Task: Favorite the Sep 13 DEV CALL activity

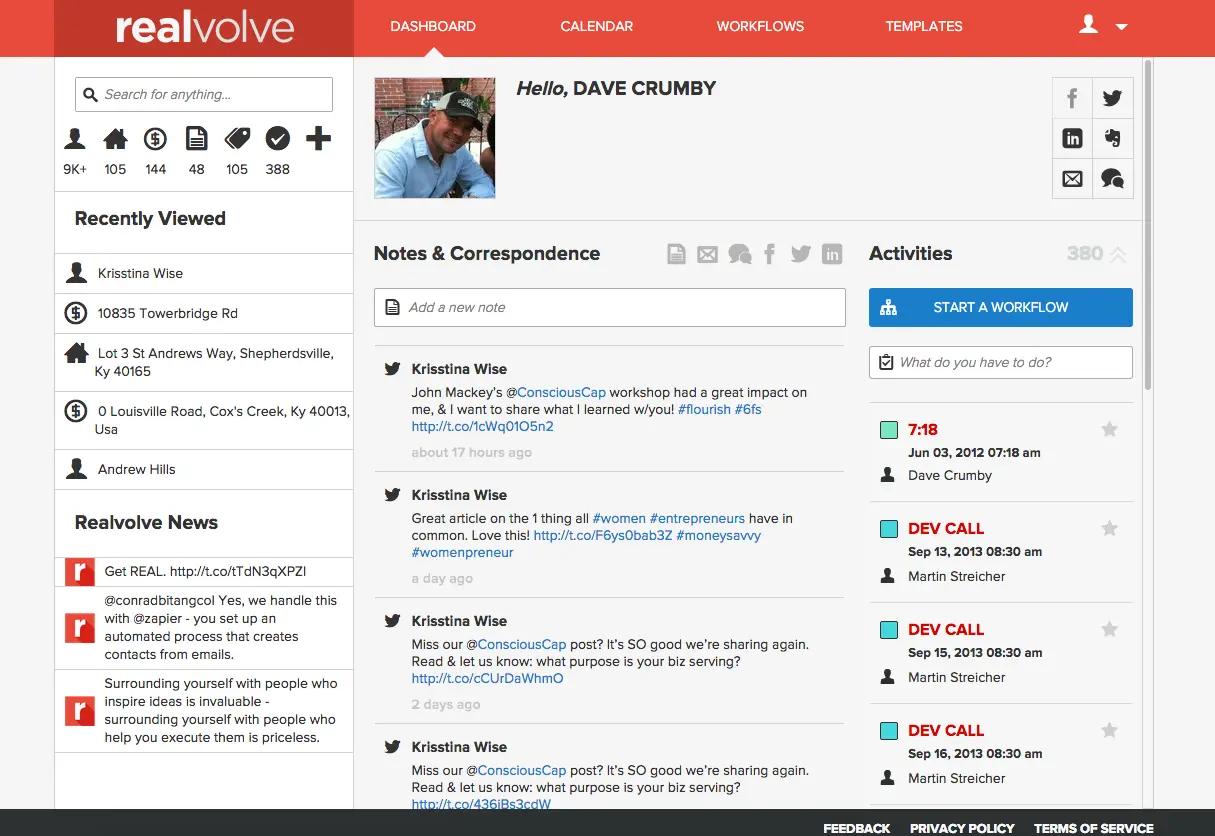Action: [x=1109, y=528]
